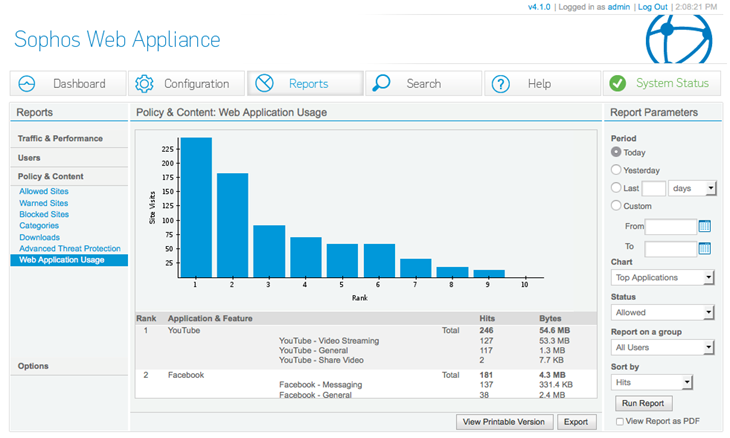Select the Yesterday period radio button
The image size is (730, 438).
pos(616,169)
